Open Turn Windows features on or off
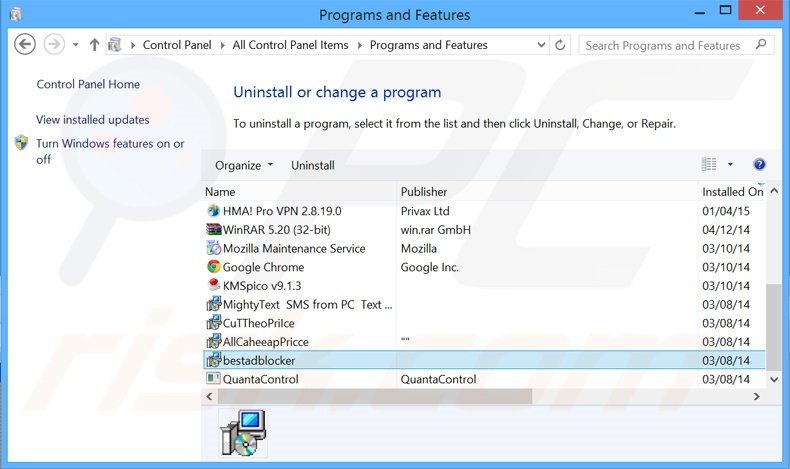790x469 pixels. pos(110,151)
